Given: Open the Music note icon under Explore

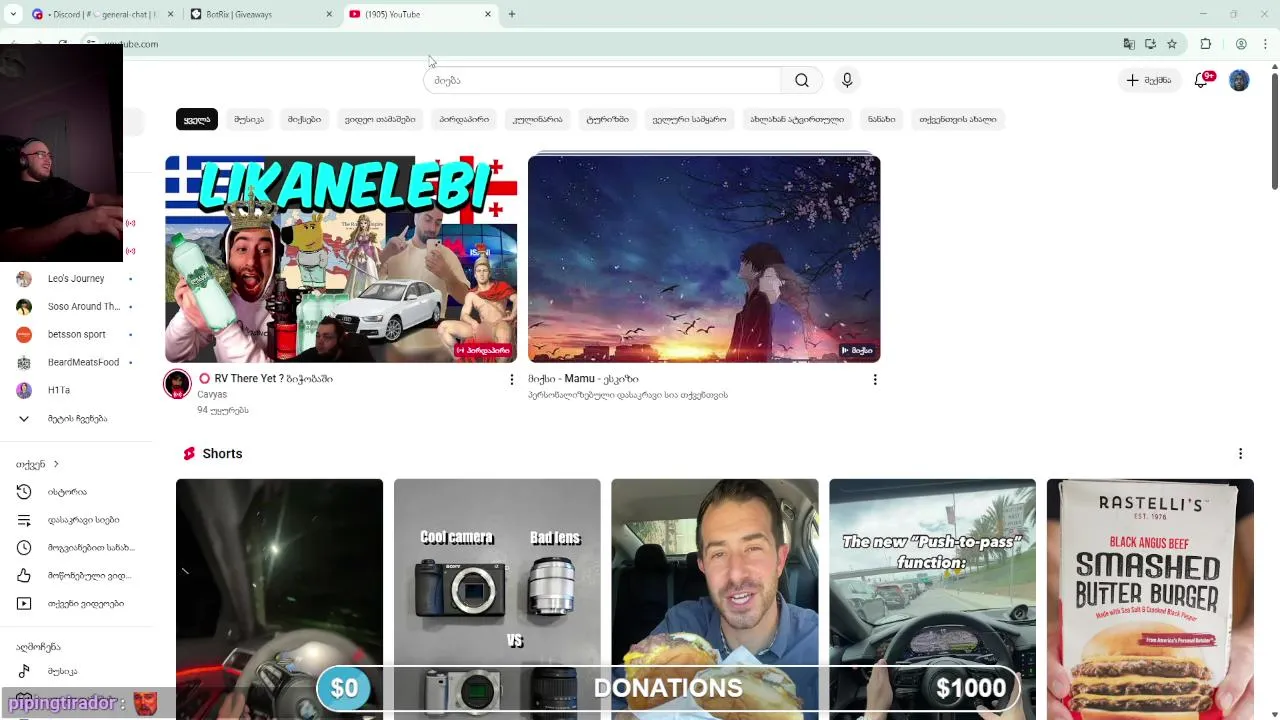Looking at the screenshot, I should click(x=24, y=671).
